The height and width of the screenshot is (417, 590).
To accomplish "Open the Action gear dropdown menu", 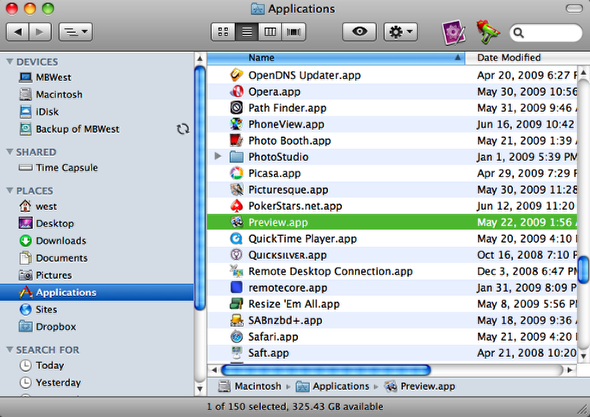I will [400, 32].
